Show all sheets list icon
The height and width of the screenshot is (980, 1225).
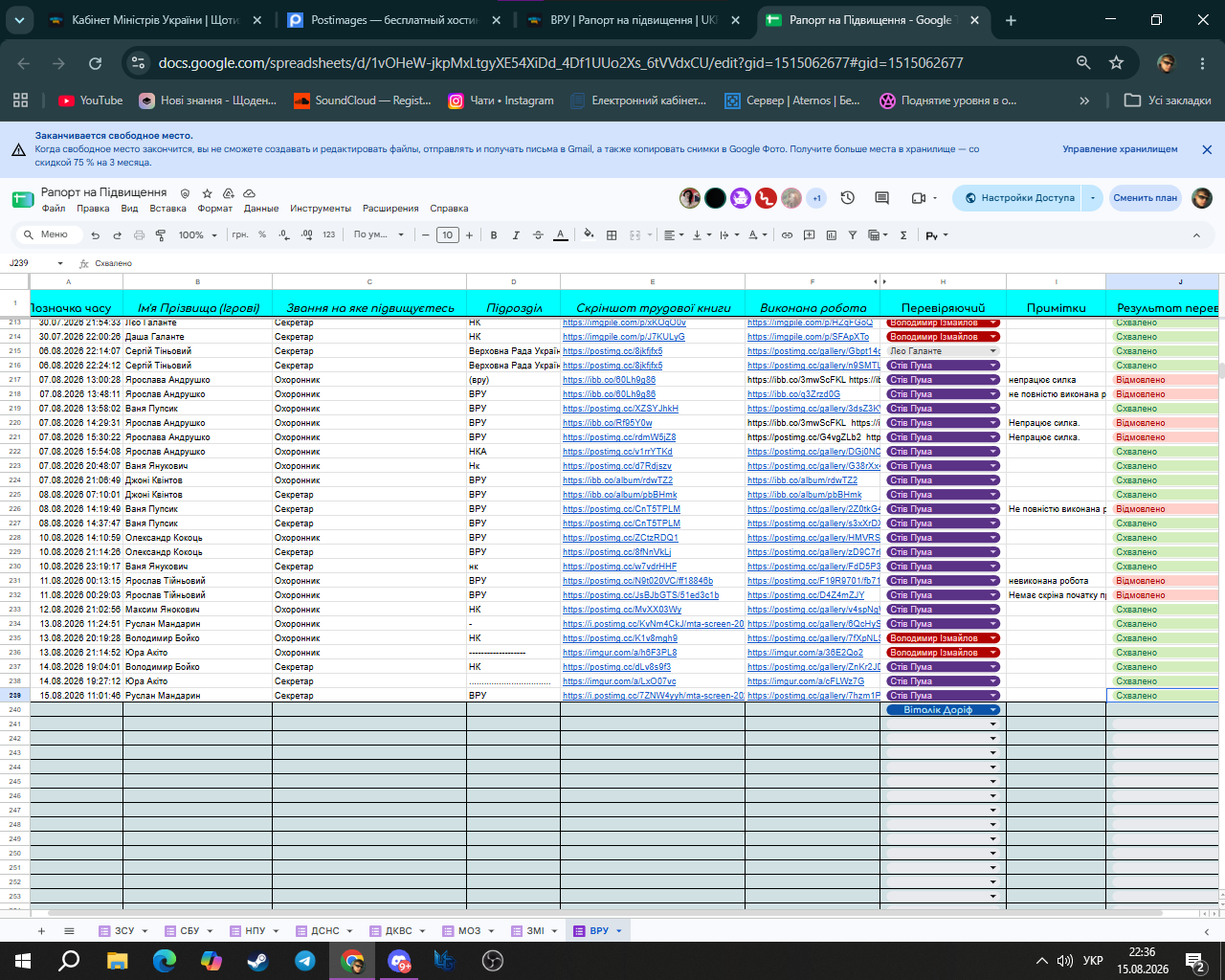click(x=69, y=930)
